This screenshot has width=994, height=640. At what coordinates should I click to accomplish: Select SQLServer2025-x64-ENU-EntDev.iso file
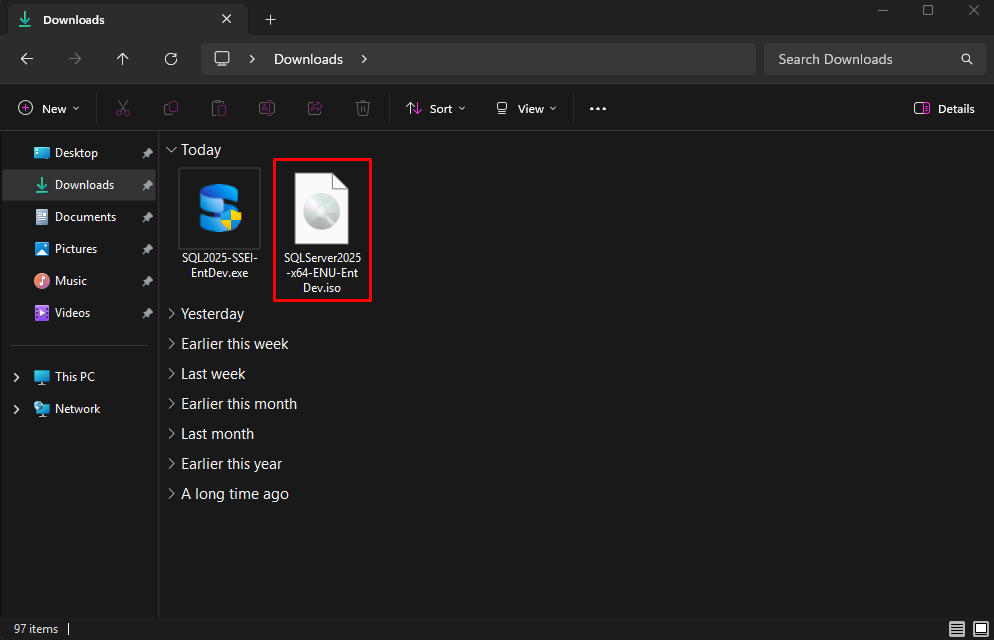[x=322, y=230]
